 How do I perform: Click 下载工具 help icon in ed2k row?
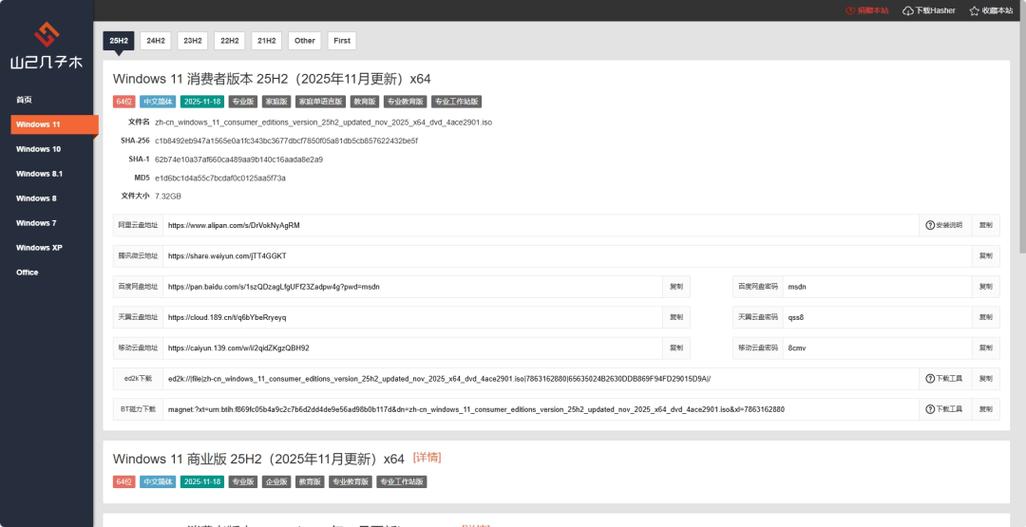[944, 378]
